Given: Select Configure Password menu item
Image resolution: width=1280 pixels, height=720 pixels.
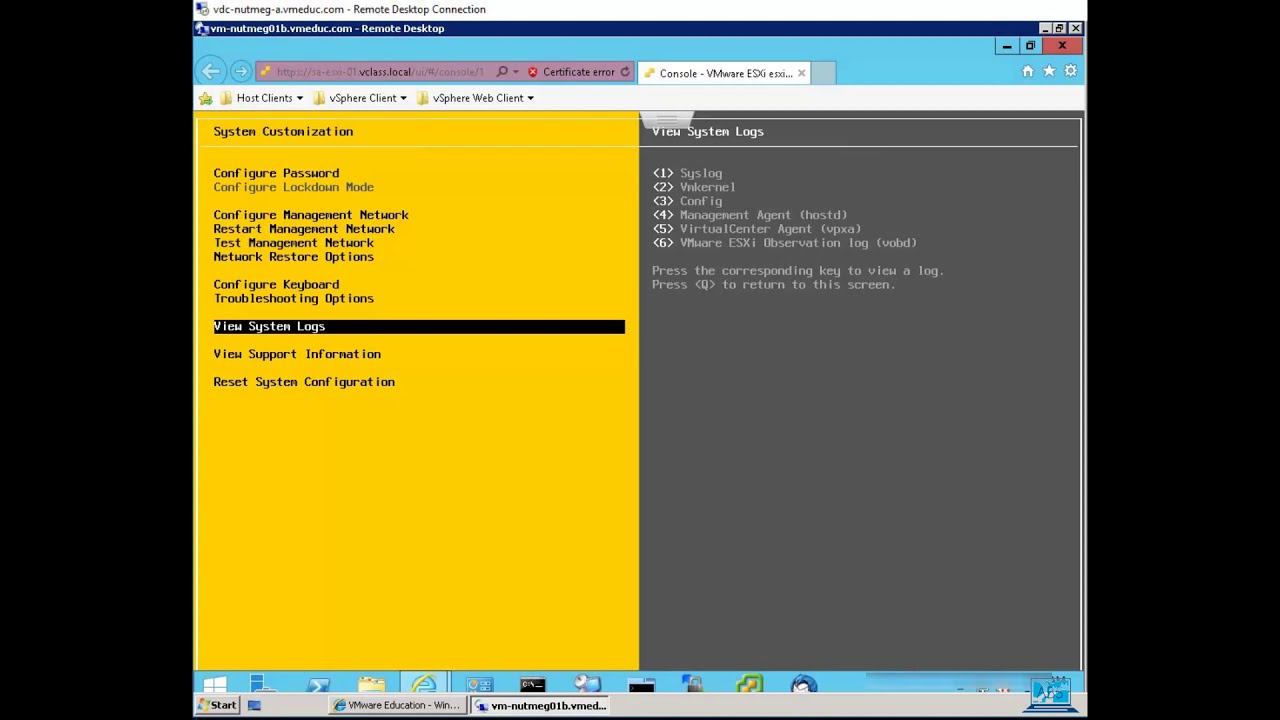Looking at the screenshot, I should click(x=276, y=173).
